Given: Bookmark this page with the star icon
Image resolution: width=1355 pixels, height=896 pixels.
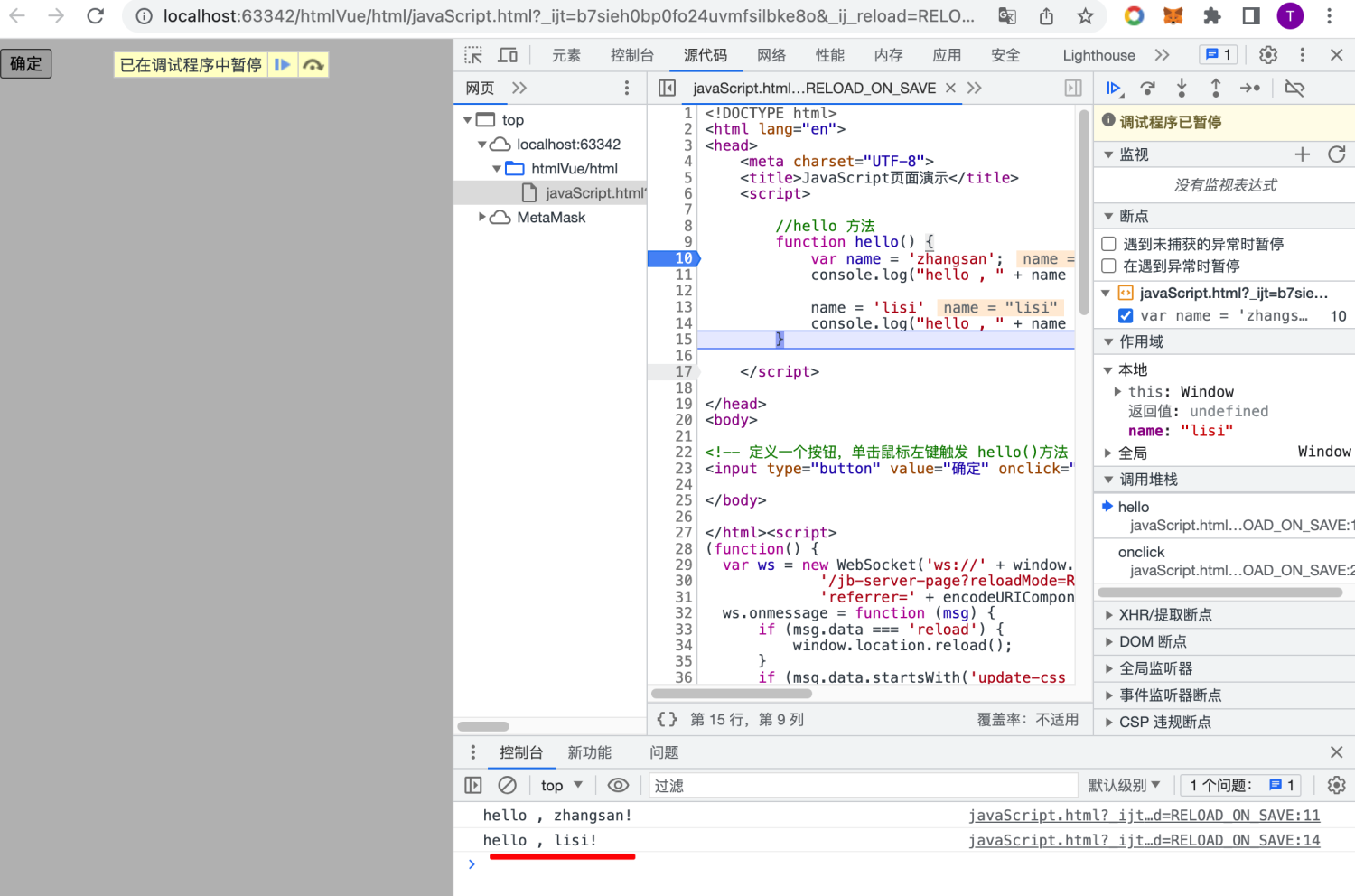Looking at the screenshot, I should pos(1086,15).
